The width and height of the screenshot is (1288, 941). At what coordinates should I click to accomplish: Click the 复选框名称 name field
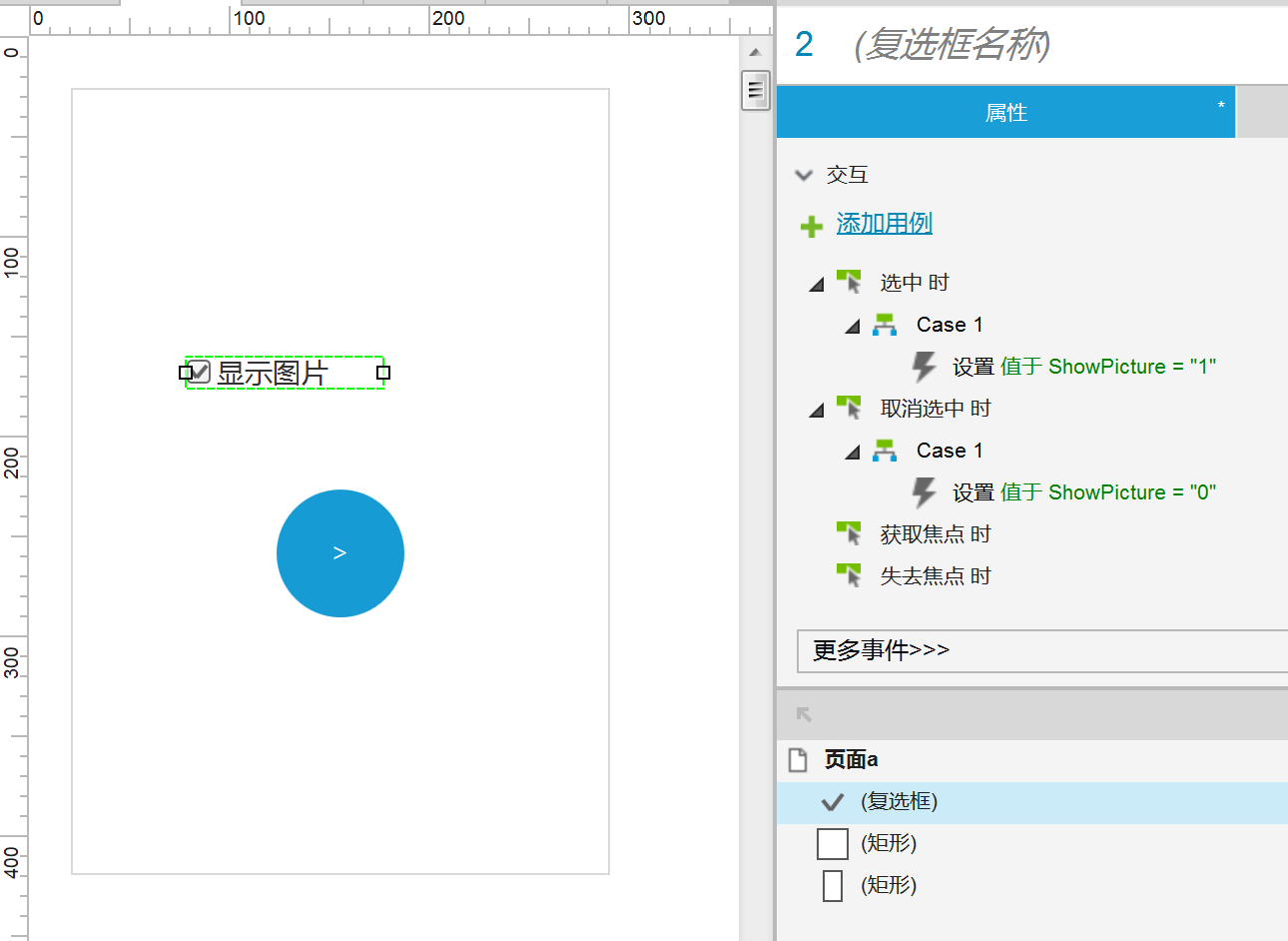tap(953, 44)
